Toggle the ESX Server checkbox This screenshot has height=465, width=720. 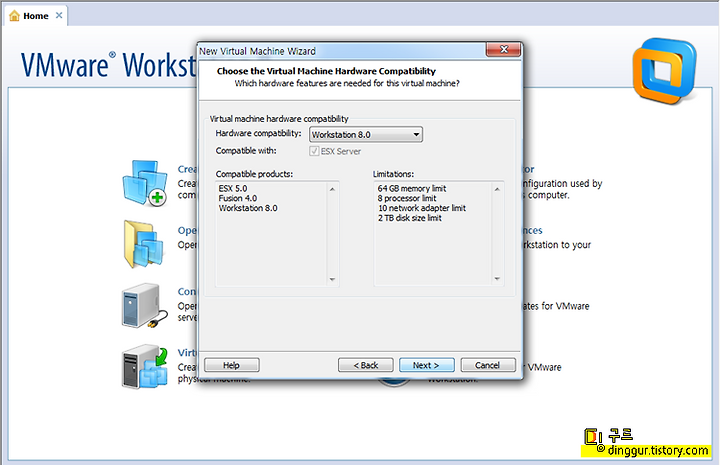[x=314, y=151]
